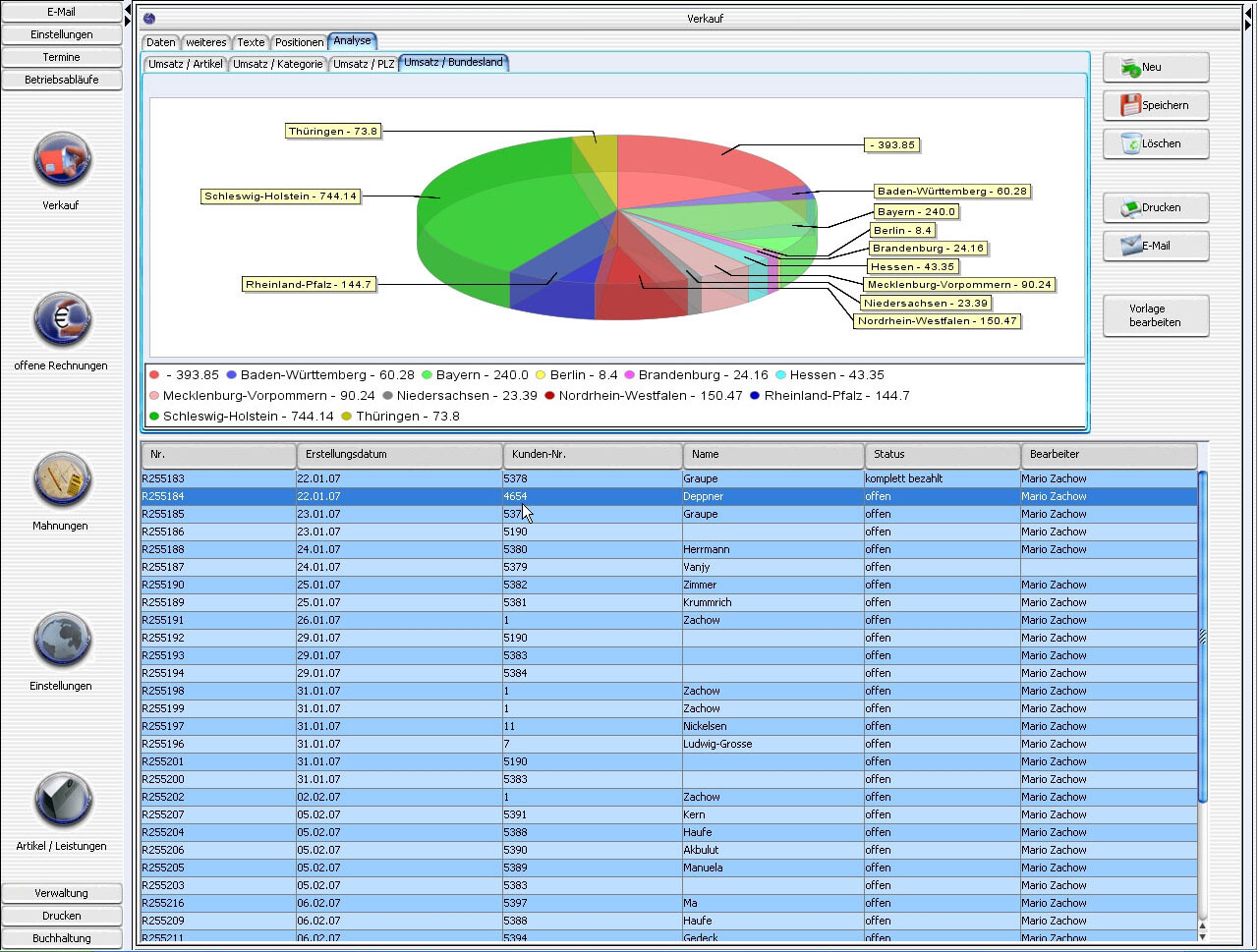Open the offene Rechnungen icon
Viewport: 1258px width, 952px height.
pos(62,320)
